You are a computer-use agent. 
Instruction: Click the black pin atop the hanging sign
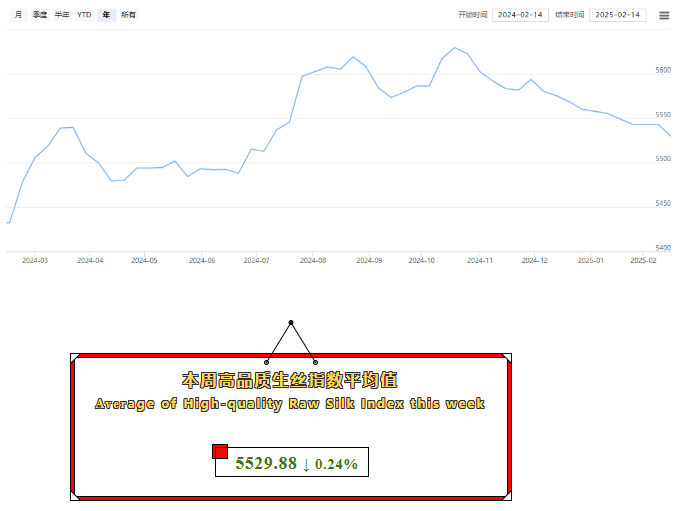pyautogui.click(x=291, y=322)
